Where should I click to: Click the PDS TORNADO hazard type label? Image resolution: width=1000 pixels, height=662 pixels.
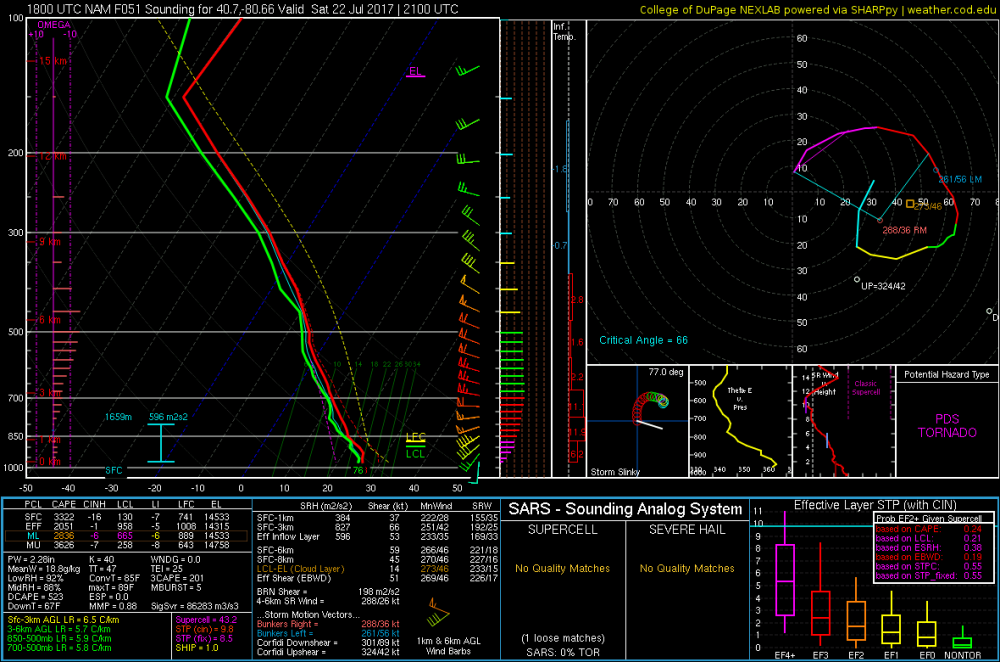945,426
